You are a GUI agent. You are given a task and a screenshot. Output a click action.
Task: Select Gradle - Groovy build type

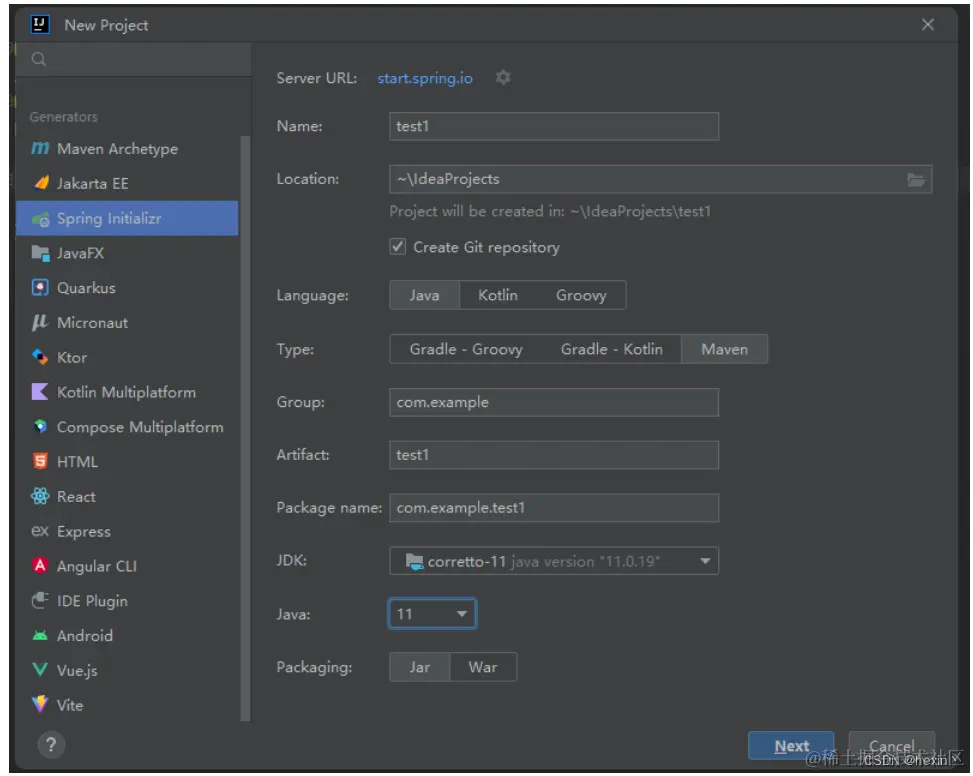pos(466,349)
